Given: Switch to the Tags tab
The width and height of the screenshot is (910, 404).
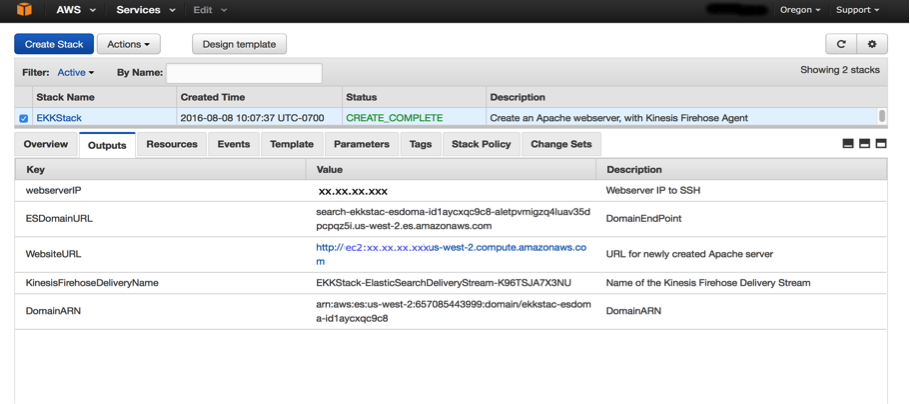Looking at the screenshot, I should coord(421,144).
